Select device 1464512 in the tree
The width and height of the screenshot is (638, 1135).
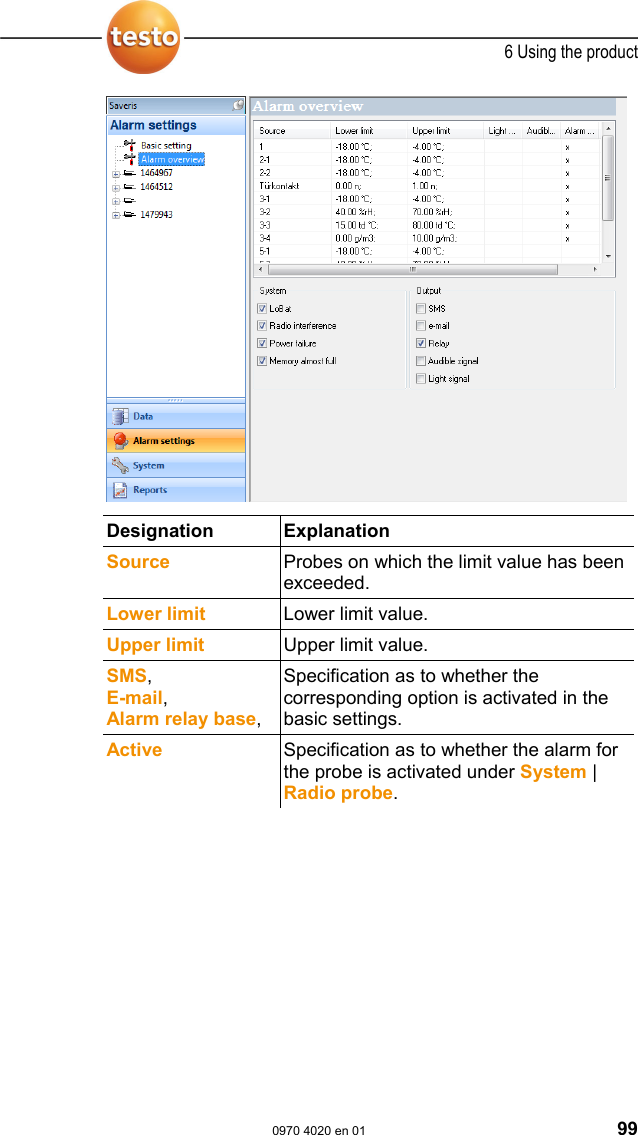156,187
